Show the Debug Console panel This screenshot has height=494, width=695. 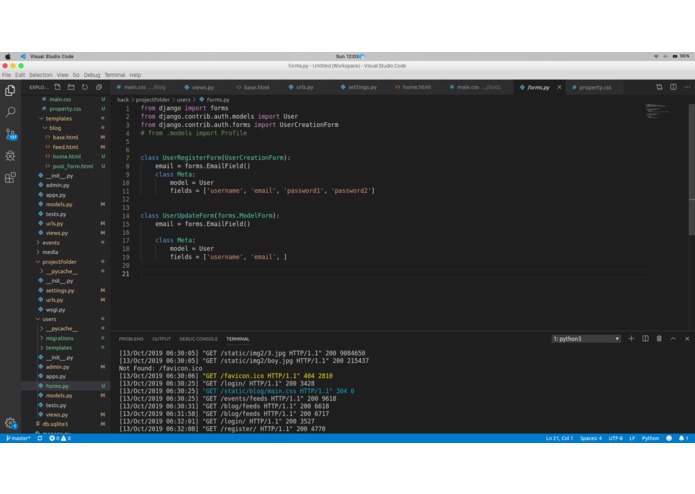199,339
